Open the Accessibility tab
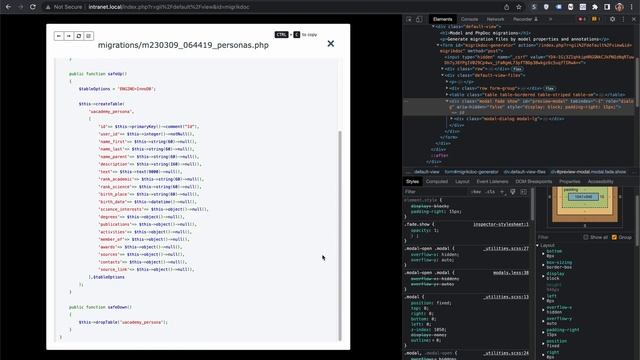Image resolution: width=640 pixels, height=360 pixels. tap(600, 182)
